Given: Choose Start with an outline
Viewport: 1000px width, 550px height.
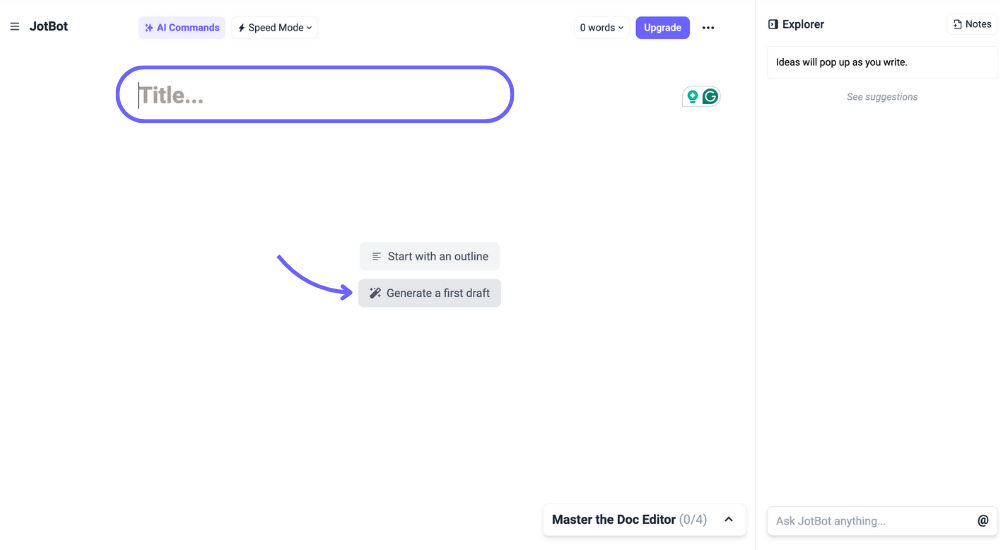Looking at the screenshot, I should [x=430, y=256].
